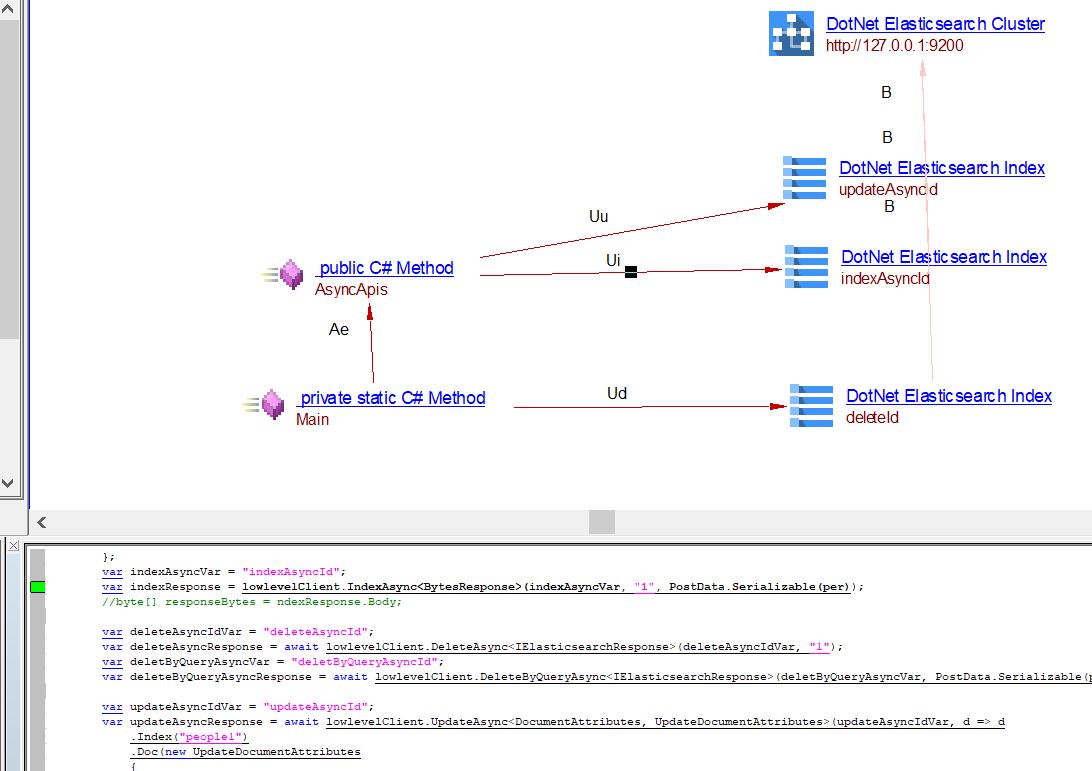Open DotNet Elasticsearch Index link above updateAsyncId
The image size is (1092, 771).
941,168
